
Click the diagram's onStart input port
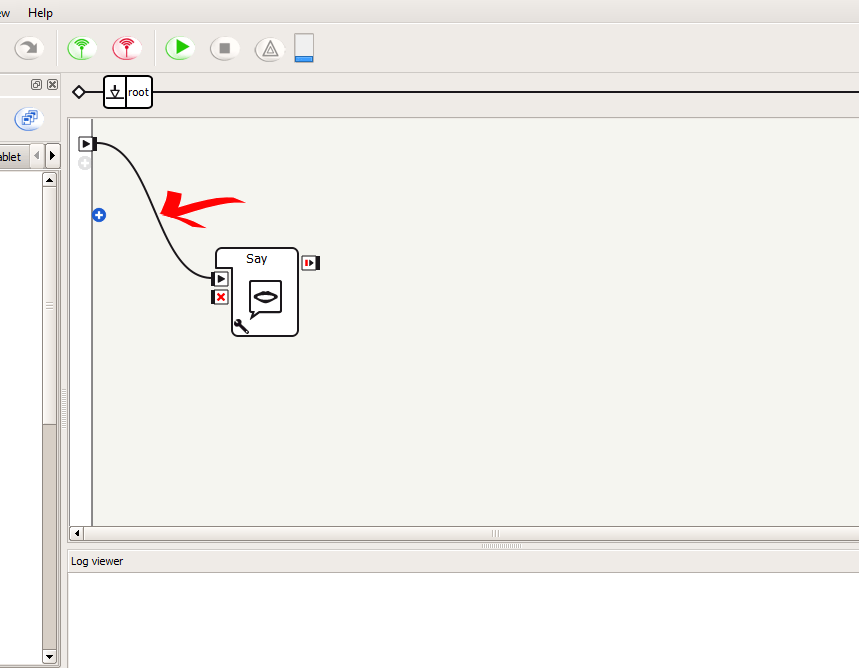pyautogui.click(x=87, y=144)
